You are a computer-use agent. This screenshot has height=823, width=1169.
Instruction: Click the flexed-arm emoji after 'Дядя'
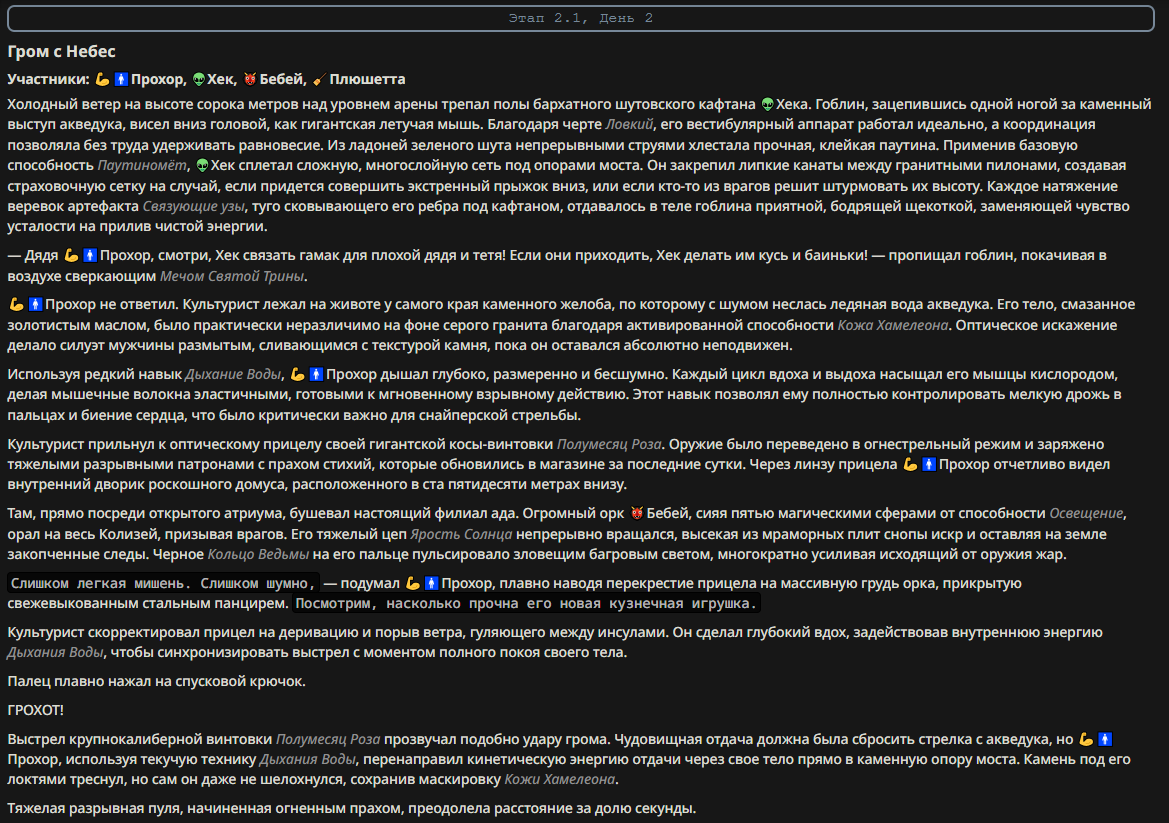[x=72, y=256]
